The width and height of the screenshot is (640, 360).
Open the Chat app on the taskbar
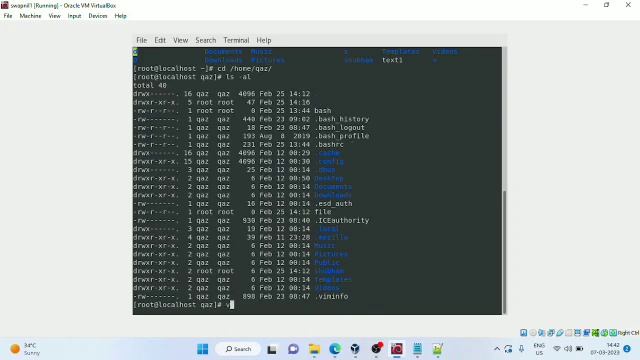click(x=293, y=349)
